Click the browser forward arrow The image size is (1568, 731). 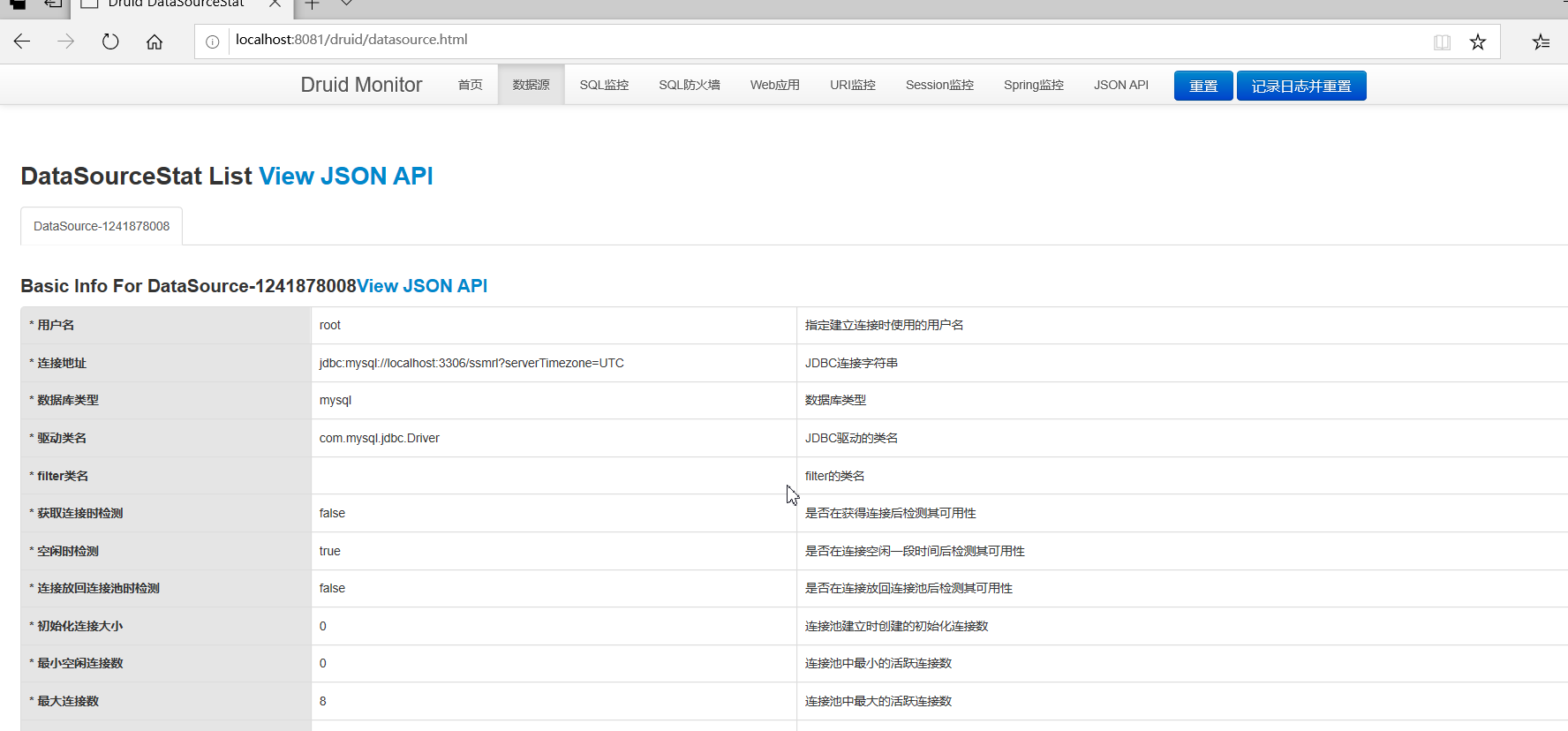coord(66,41)
